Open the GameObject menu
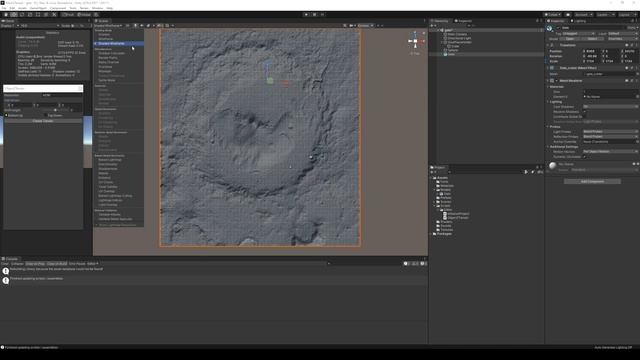 click(x=38, y=8)
